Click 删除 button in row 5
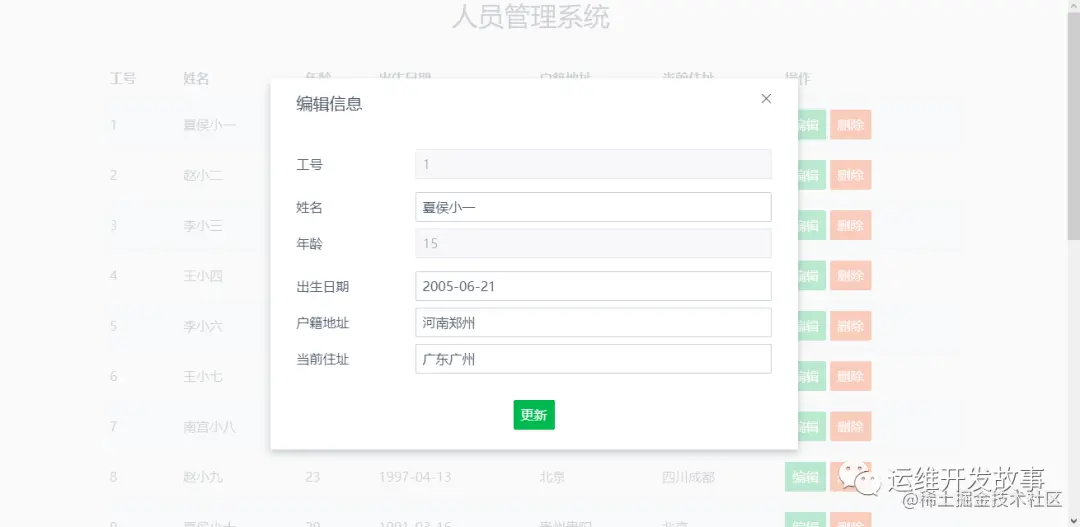The width and height of the screenshot is (1080, 527). 851,326
